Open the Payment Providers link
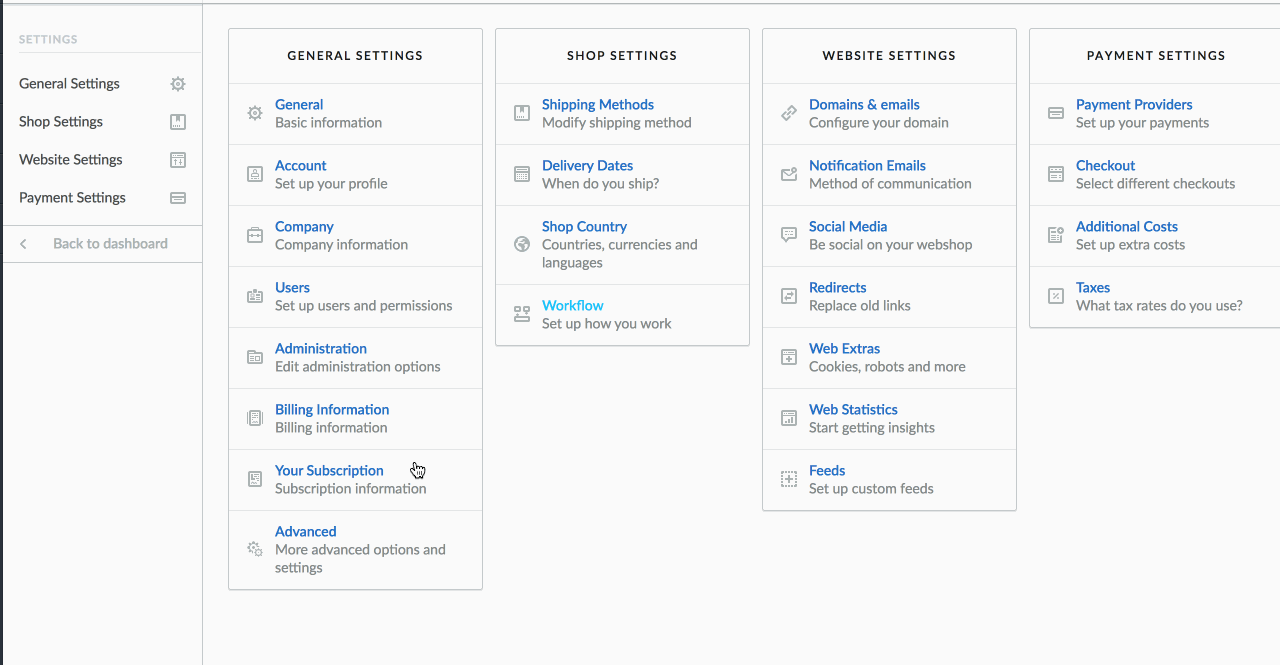This screenshot has height=665, width=1280. pyautogui.click(x=1134, y=105)
